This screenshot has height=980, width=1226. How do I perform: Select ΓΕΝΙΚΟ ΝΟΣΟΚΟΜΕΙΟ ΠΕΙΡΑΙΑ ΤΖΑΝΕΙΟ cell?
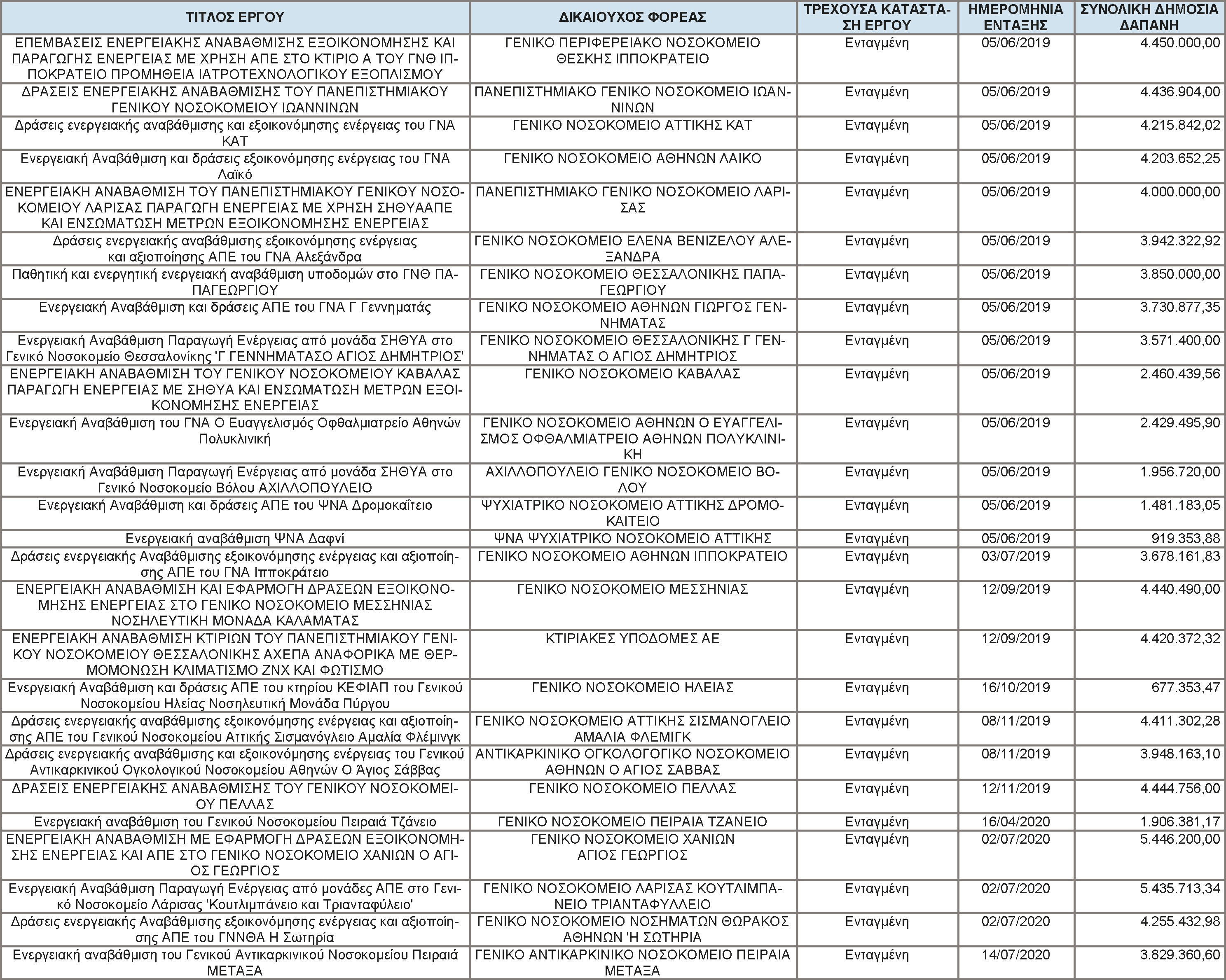(632, 822)
